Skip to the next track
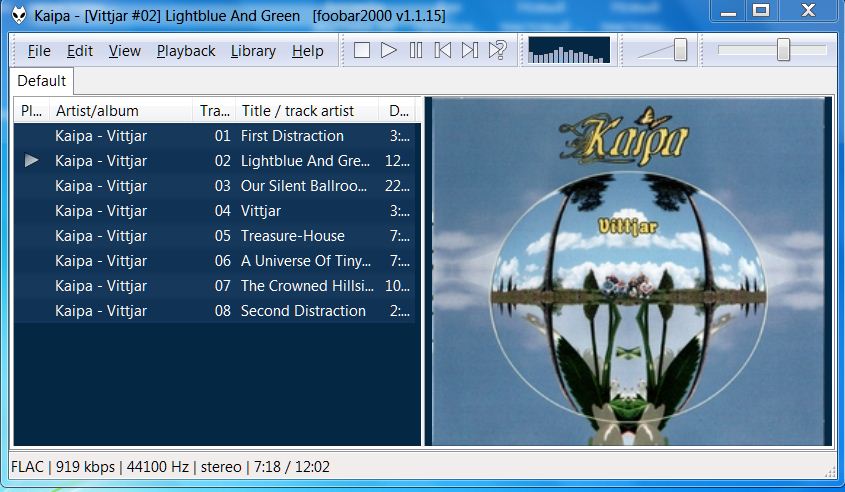 coord(470,50)
